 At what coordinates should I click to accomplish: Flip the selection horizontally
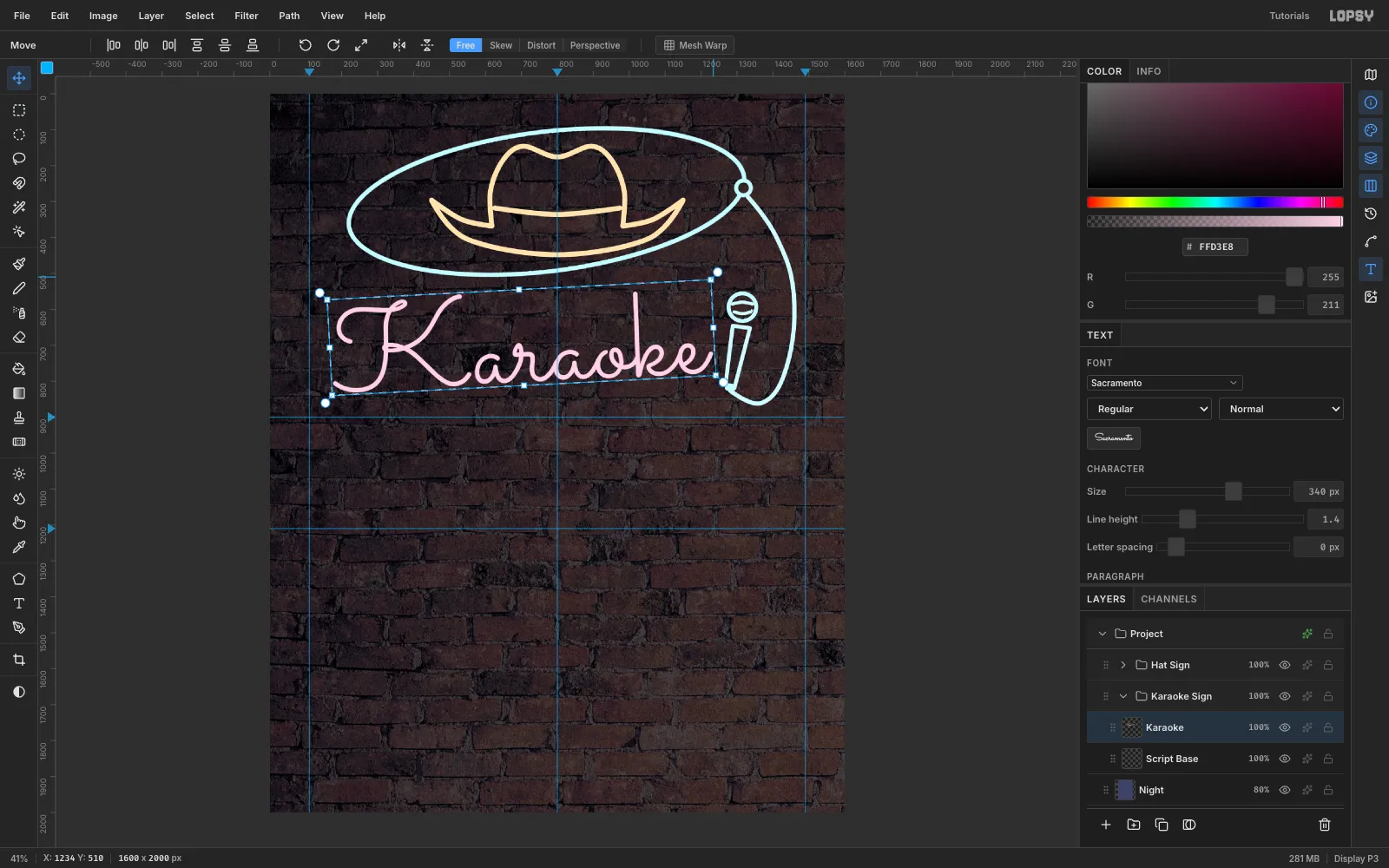click(x=399, y=45)
